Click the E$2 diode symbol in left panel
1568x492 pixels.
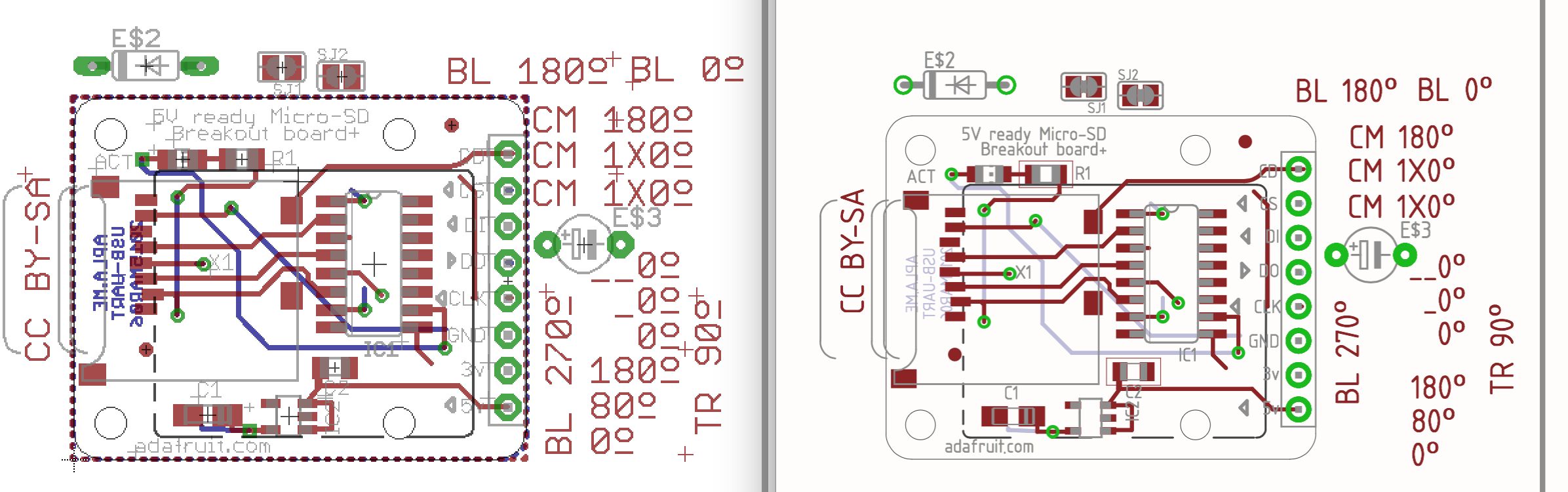coord(146,66)
